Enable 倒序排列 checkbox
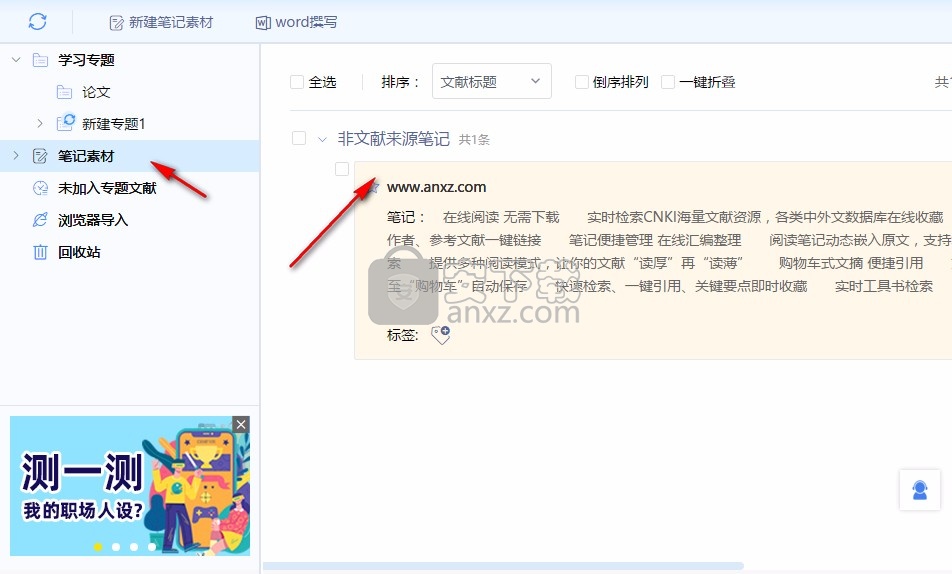 pyautogui.click(x=581, y=82)
